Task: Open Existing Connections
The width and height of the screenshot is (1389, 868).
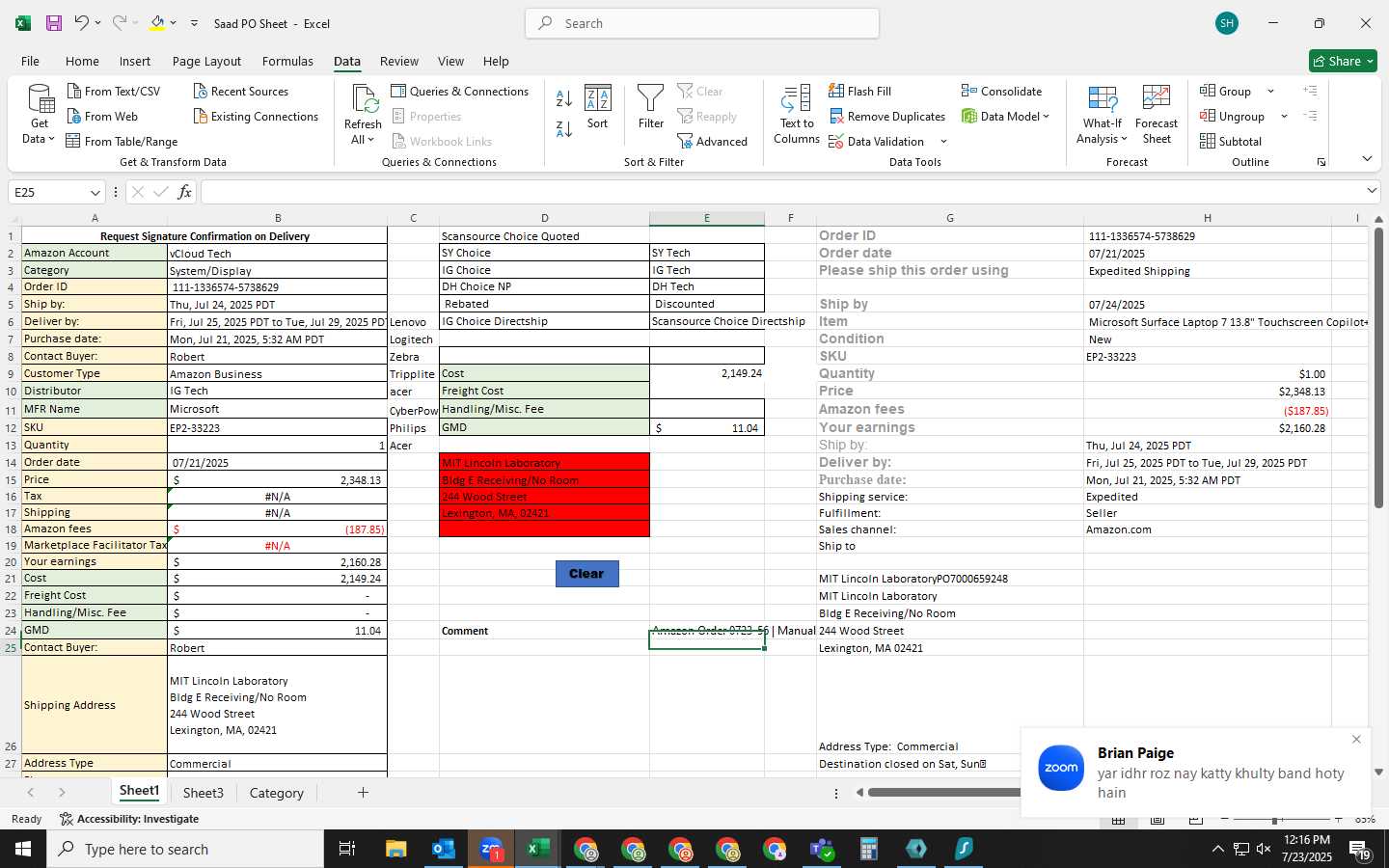Action: coord(256,116)
